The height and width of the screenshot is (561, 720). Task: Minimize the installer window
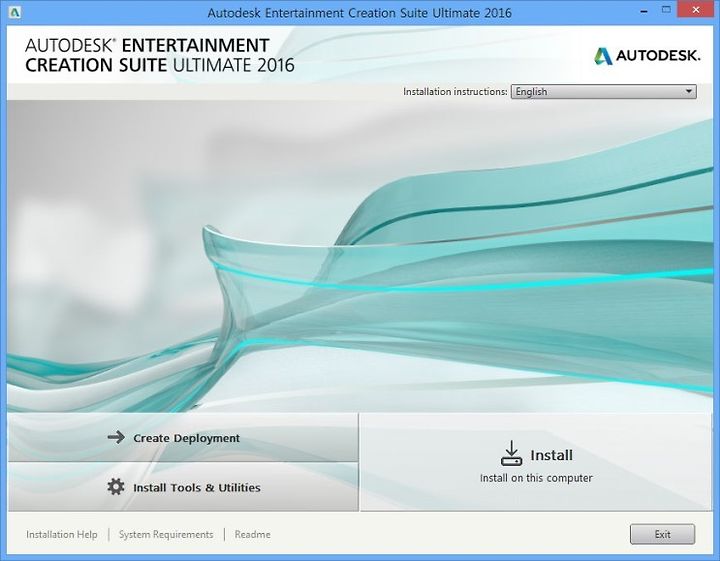coord(644,11)
